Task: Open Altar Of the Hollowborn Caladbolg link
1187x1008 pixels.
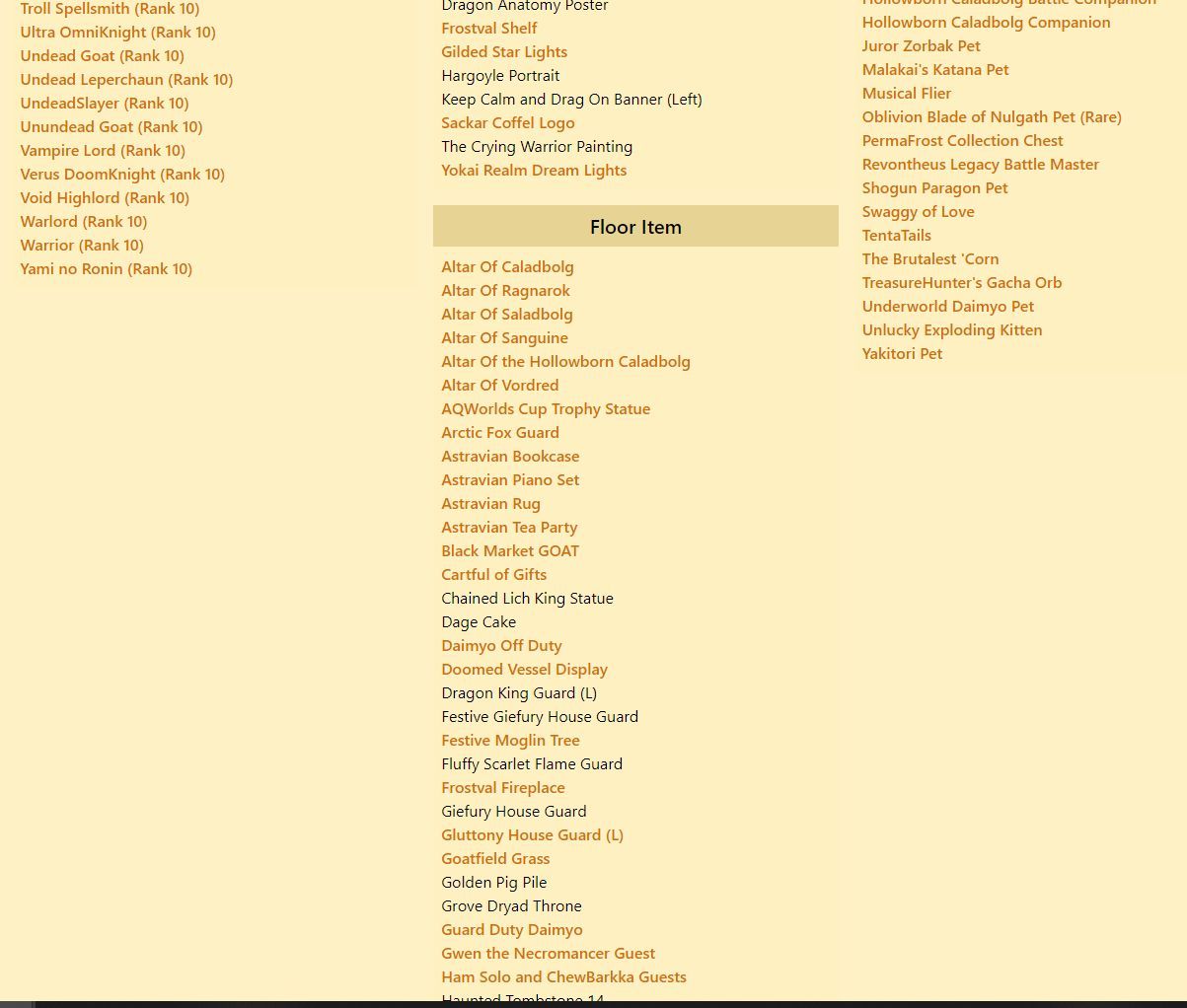Action: coord(565,361)
